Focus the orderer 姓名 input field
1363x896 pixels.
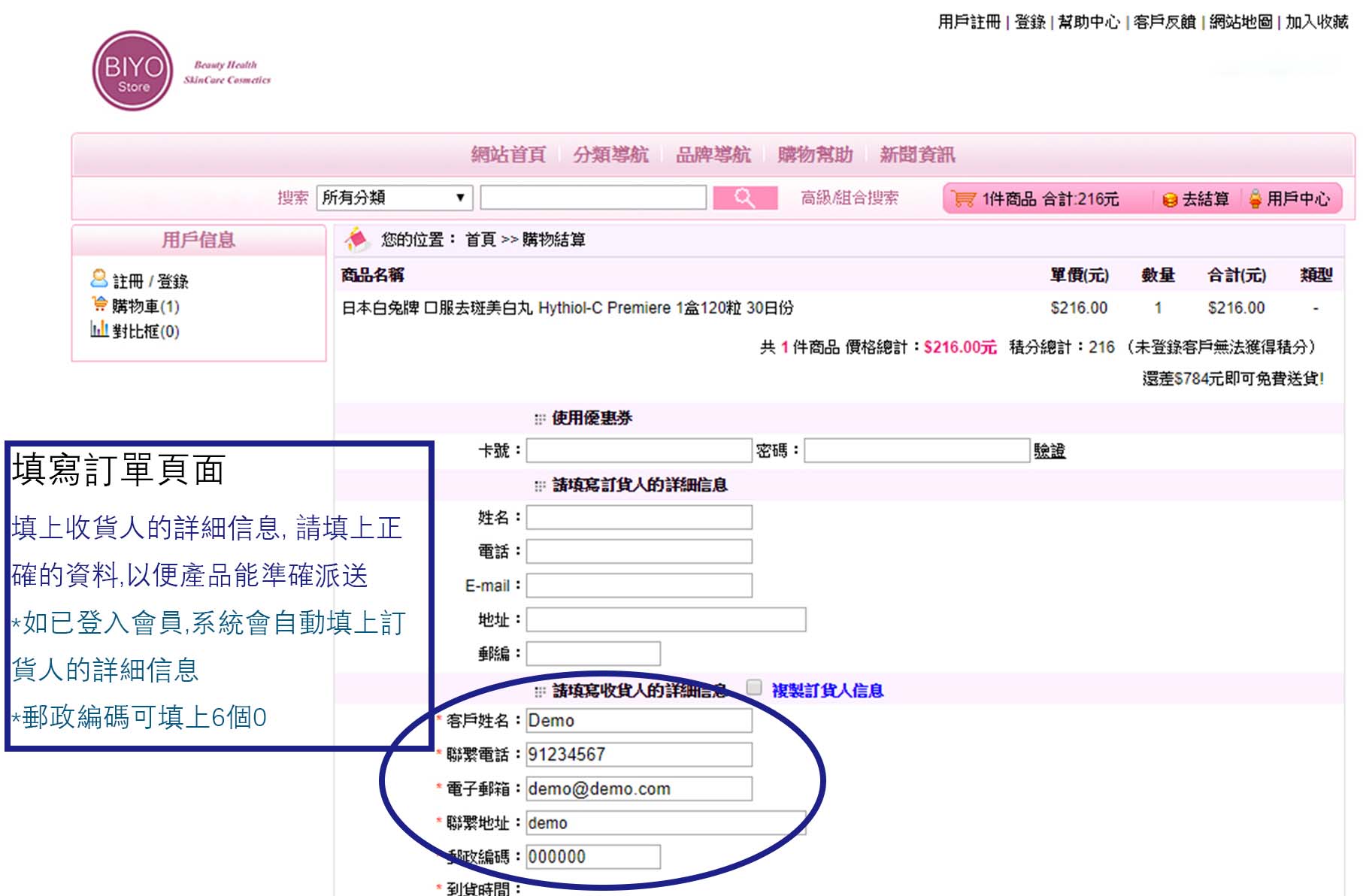click(639, 518)
